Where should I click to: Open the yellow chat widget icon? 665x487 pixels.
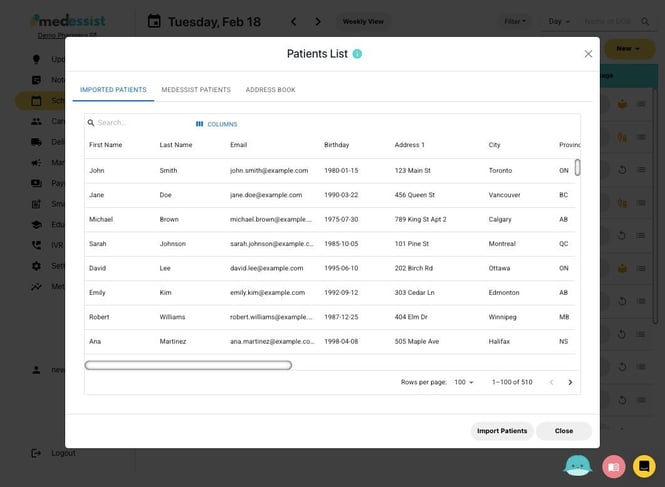[x=644, y=466]
